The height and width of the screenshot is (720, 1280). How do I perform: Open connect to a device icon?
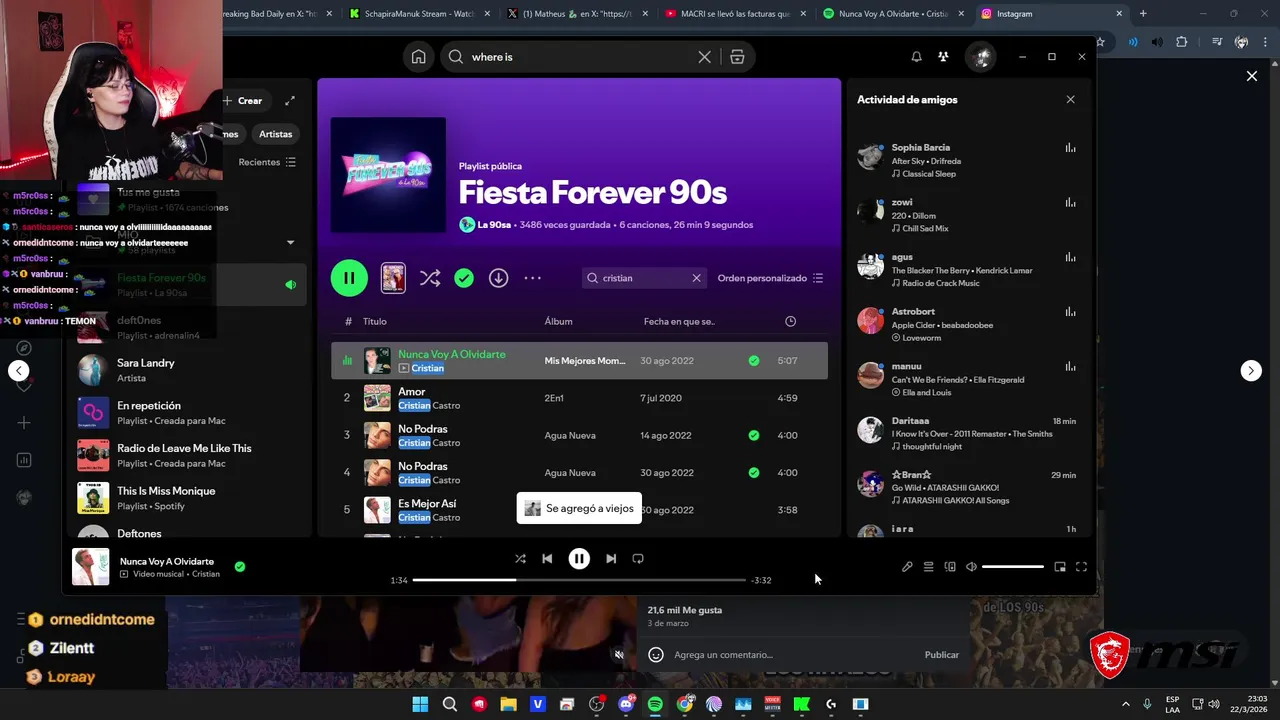950,567
